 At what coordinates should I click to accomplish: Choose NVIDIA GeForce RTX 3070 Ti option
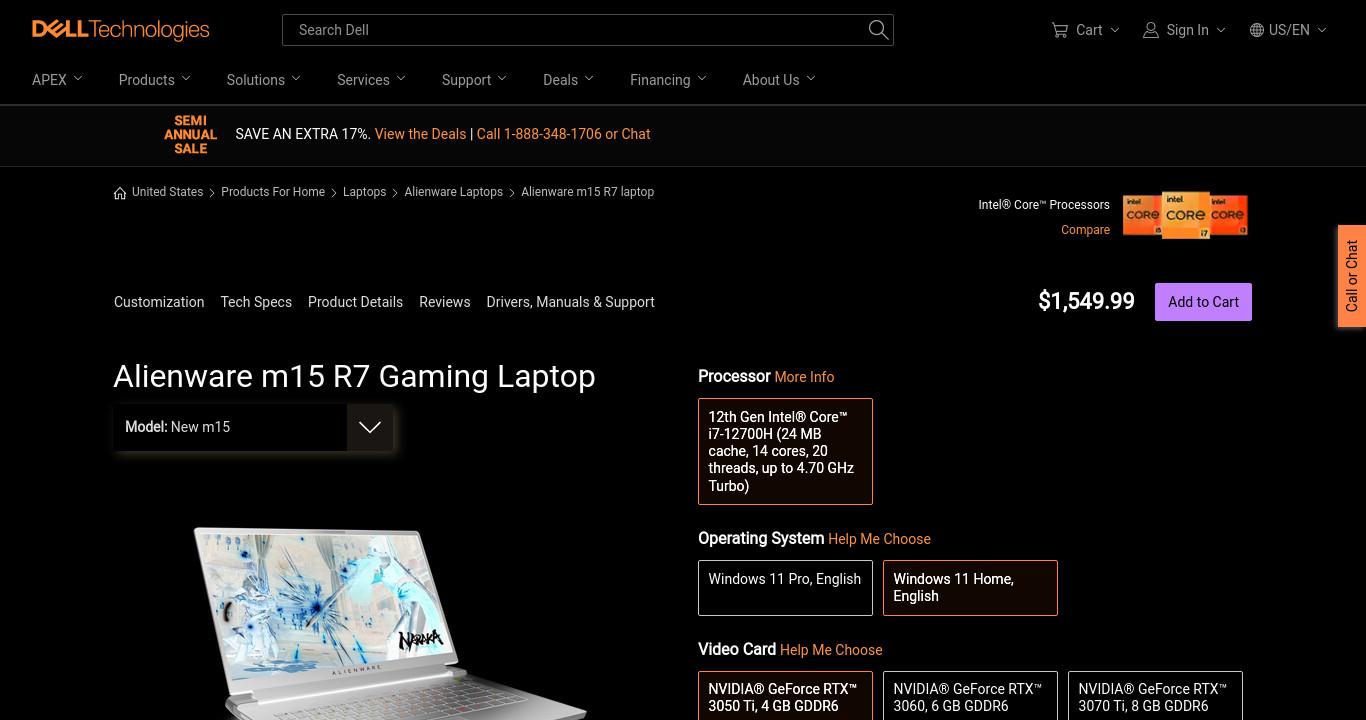[x=1155, y=696]
